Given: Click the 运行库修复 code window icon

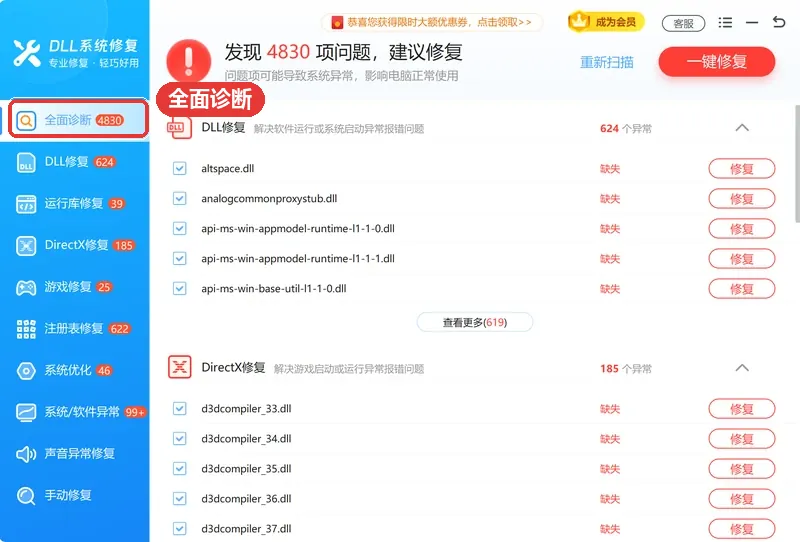Looking at the screenshot, I should [26, 204].
